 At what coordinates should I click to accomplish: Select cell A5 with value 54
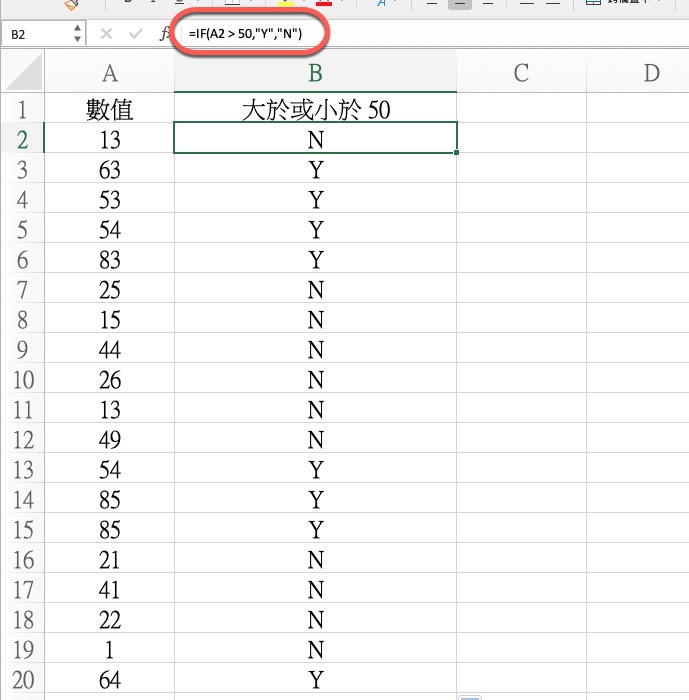pyautogui.click(x=109, y=229)
